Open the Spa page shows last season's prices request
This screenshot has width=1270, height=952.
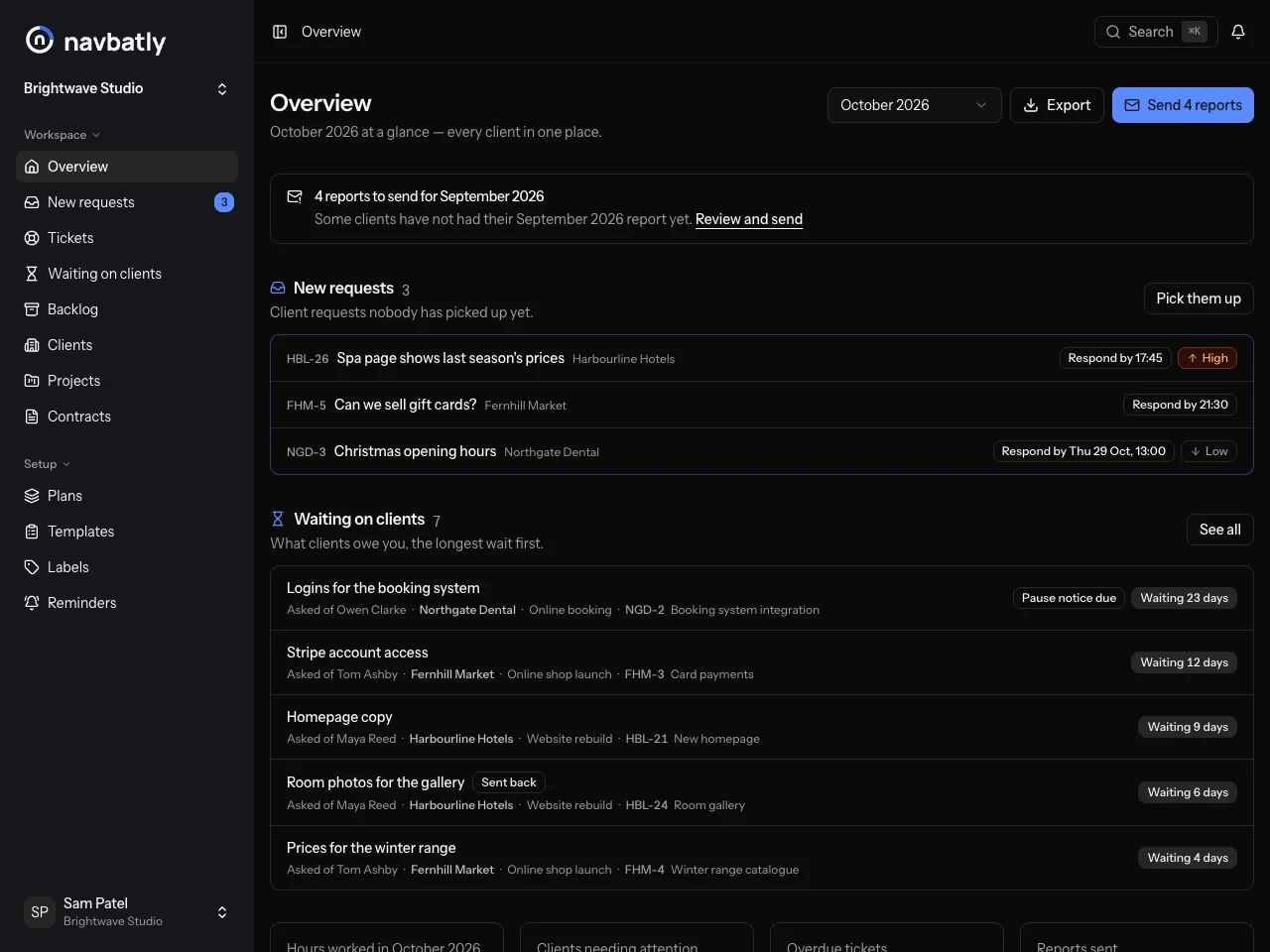click(762, 358)
